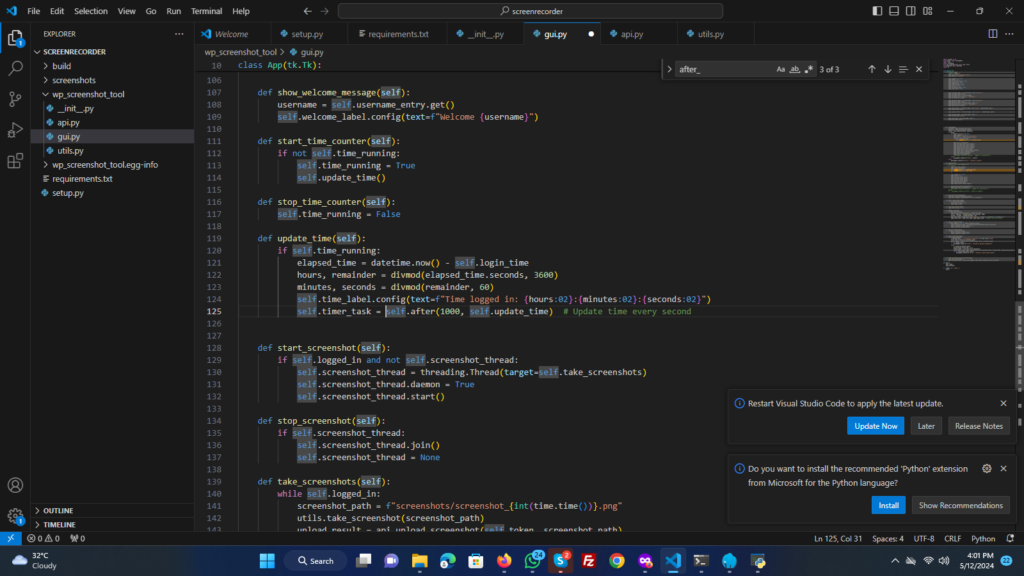
Task: Open the Run and Debug view
Action: pyautogui.click(x=15, y=130)
